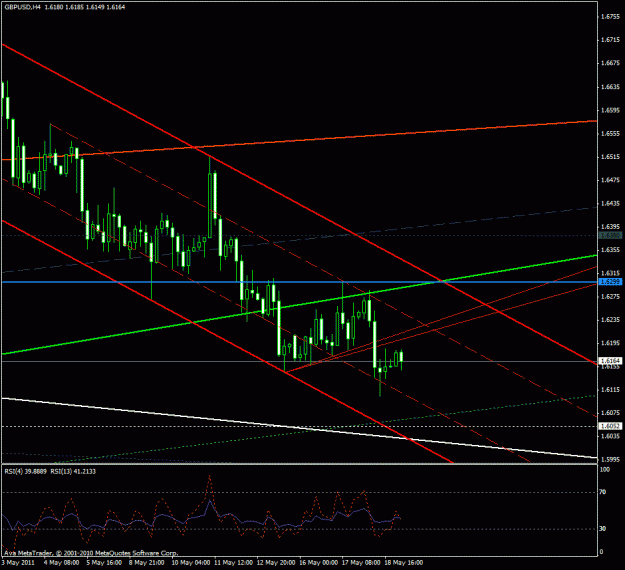Click the 1.6555 price axis label
Screen dimensions: 625x570
click(x=610, y=134)
